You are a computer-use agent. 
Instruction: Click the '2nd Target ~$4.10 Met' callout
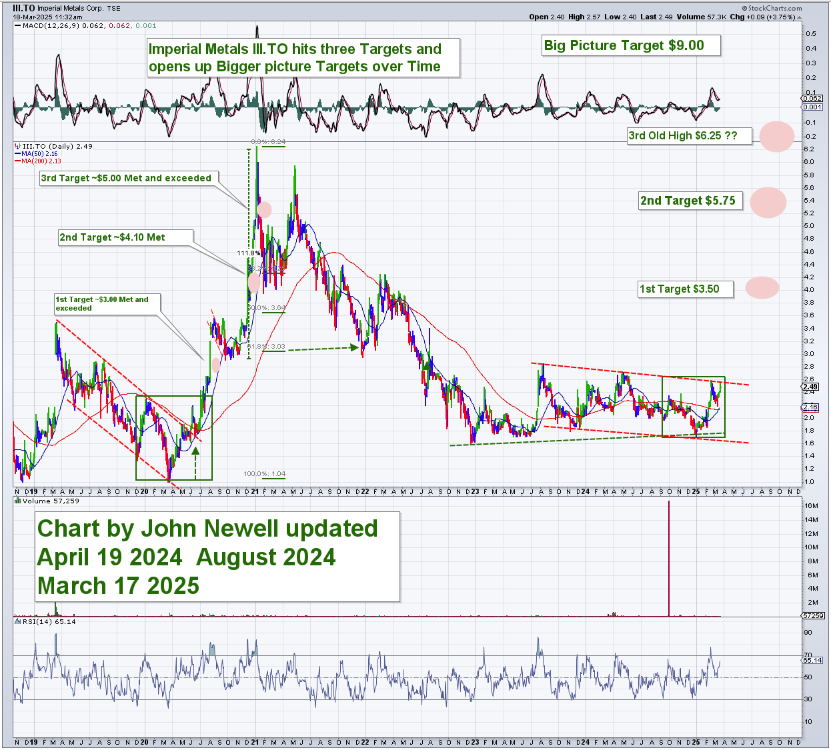[125, 237]
